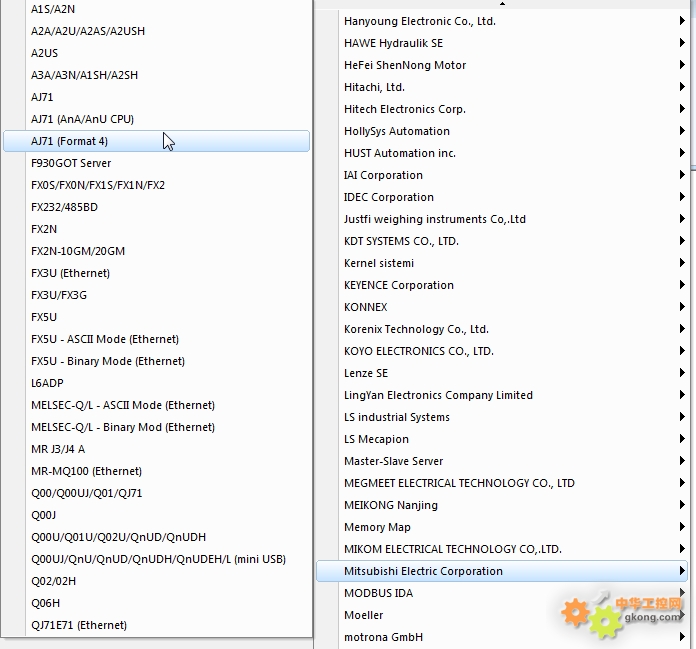Open IDEC Corporation entry
Image resolution: width=696 pixels, height=649 pixels.
[502, 197]
